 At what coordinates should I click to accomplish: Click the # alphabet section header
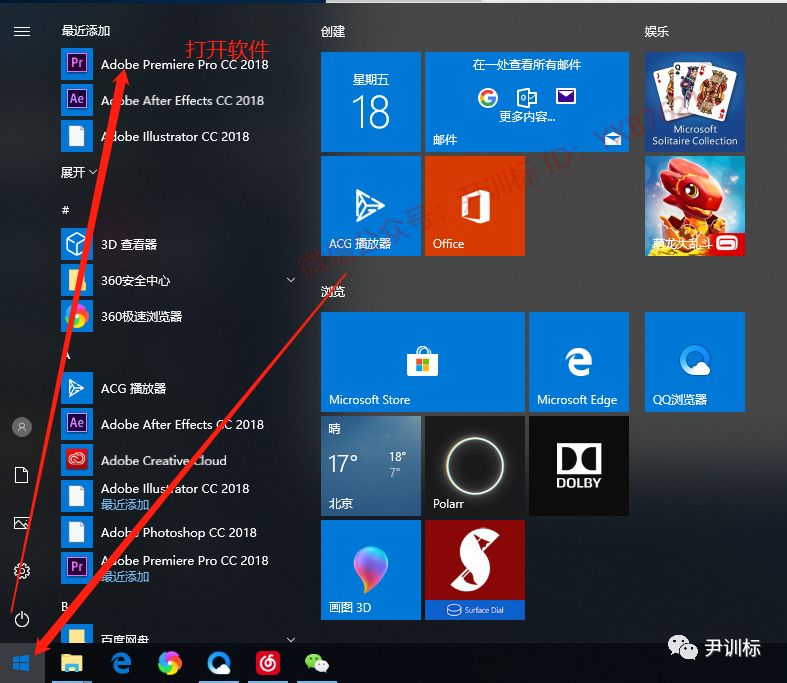[65, 210]
